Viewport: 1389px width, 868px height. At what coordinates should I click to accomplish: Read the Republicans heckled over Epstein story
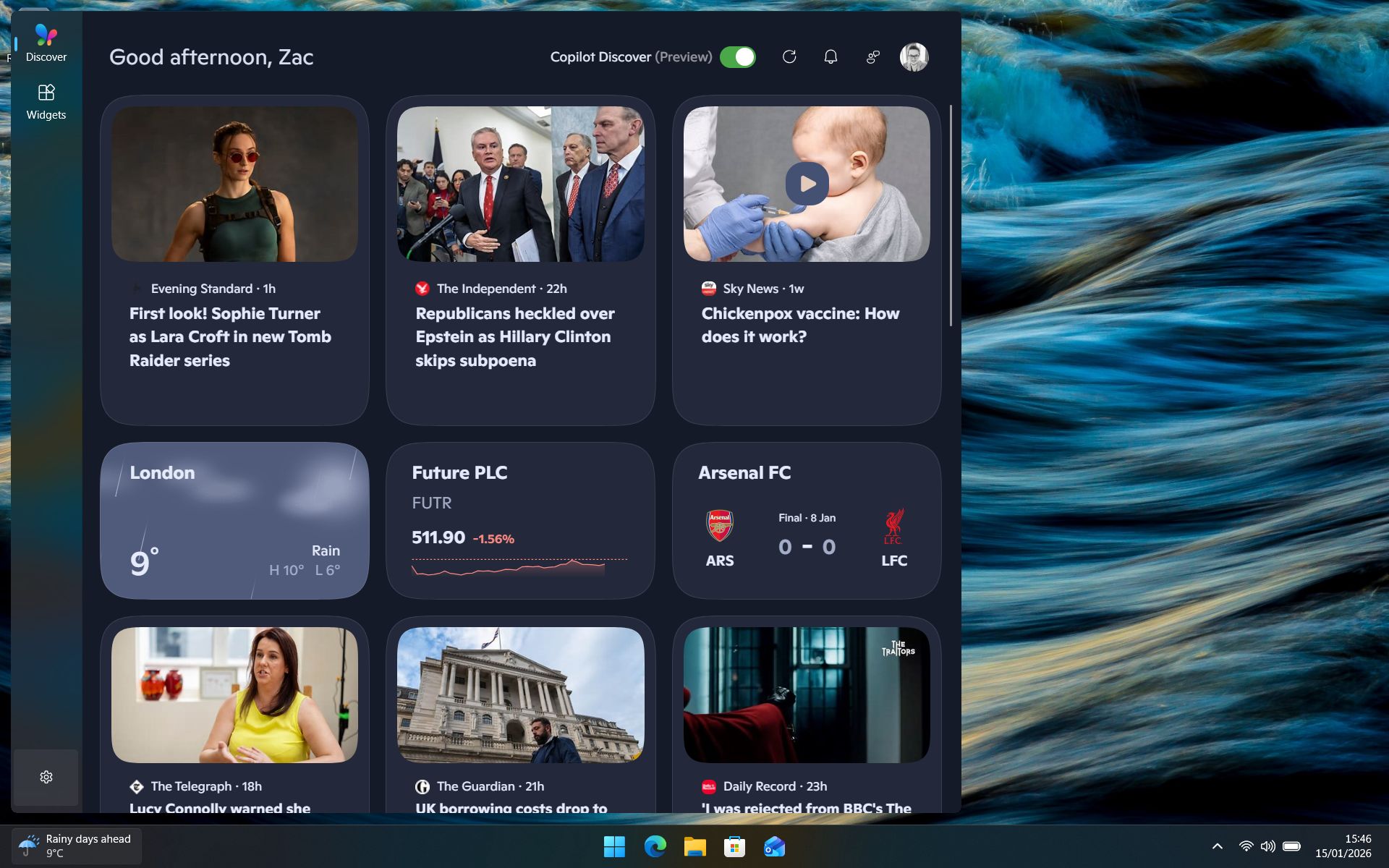click(x=514, y=336)
